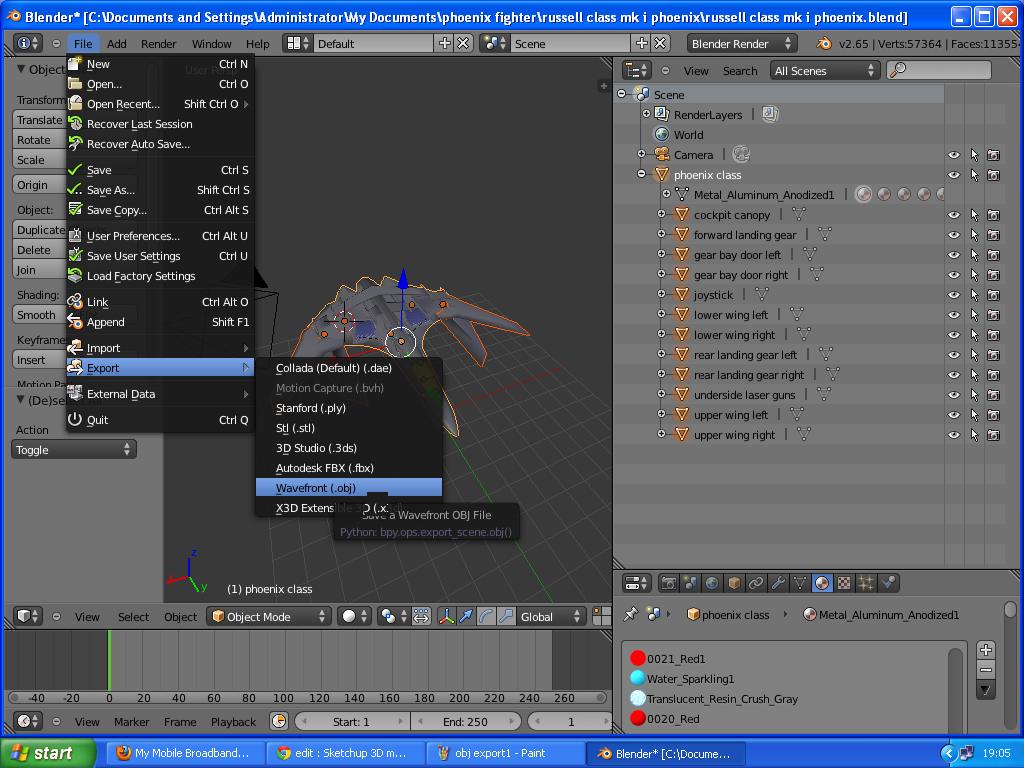Image resolution: width=1024 pixels, height=768 pixels.
Task: Disable rendering for Camera object
Action: tap(993, 155)
